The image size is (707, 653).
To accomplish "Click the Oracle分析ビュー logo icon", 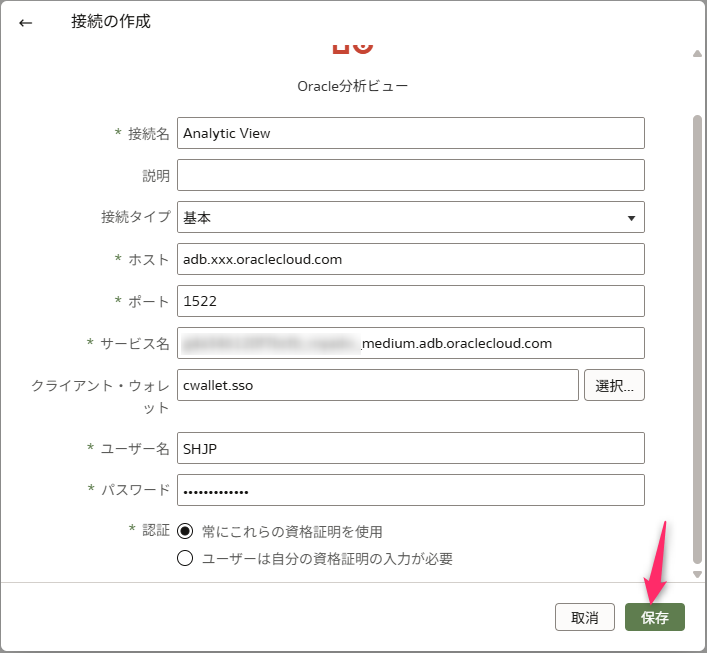I will coord(353,49).
